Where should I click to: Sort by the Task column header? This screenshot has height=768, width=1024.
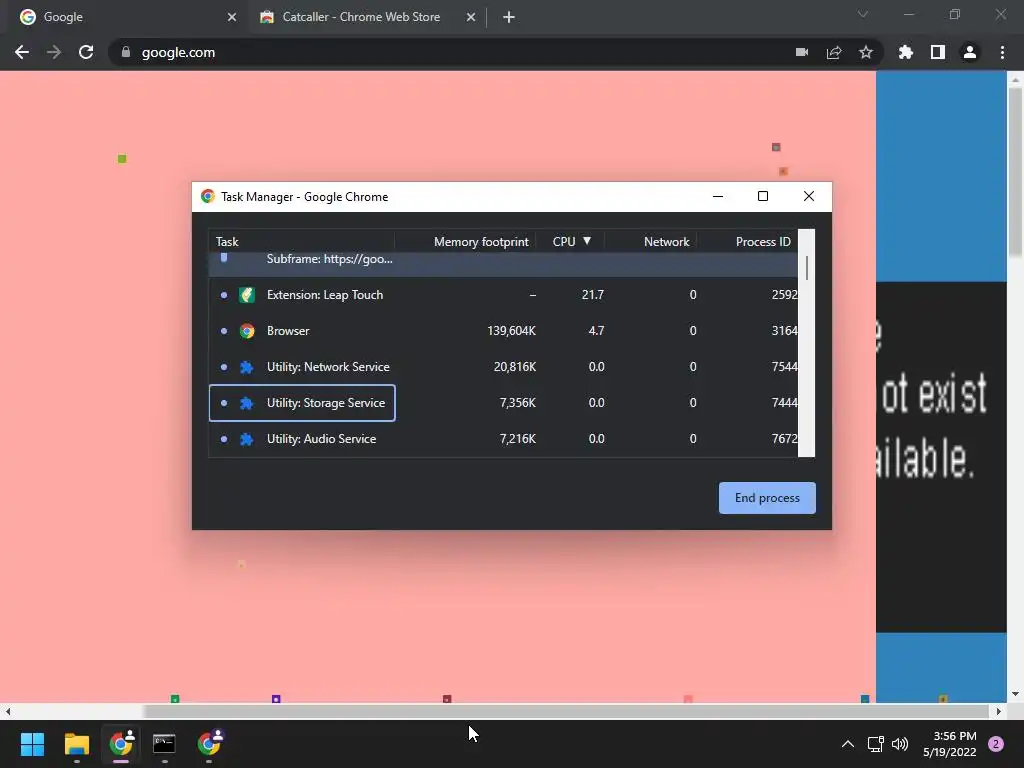click(x=301, y=242)
